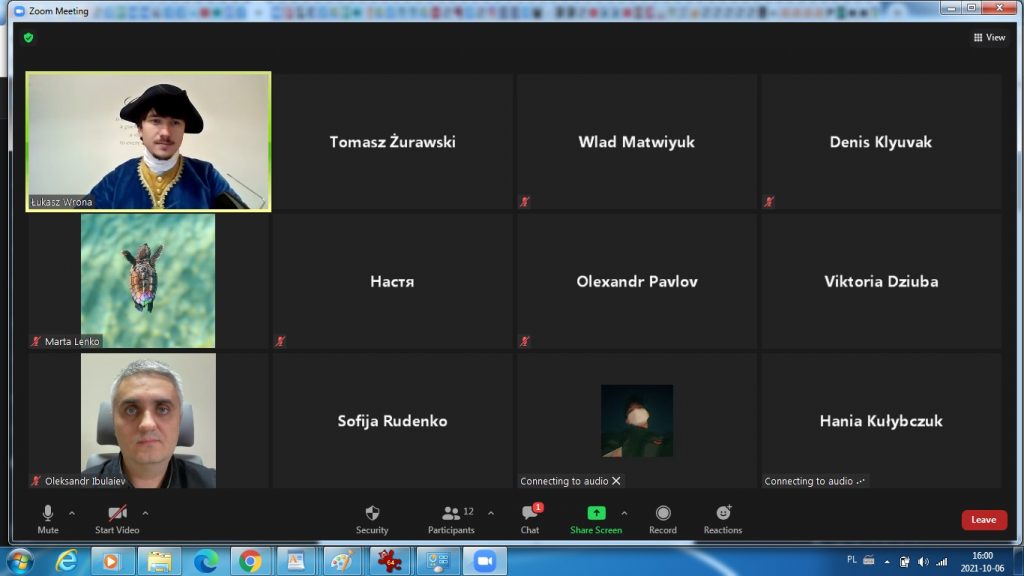This screenshot has height=576, width=1024.
Task: Click the green Share Screen icon
Action: coord(596,513)
